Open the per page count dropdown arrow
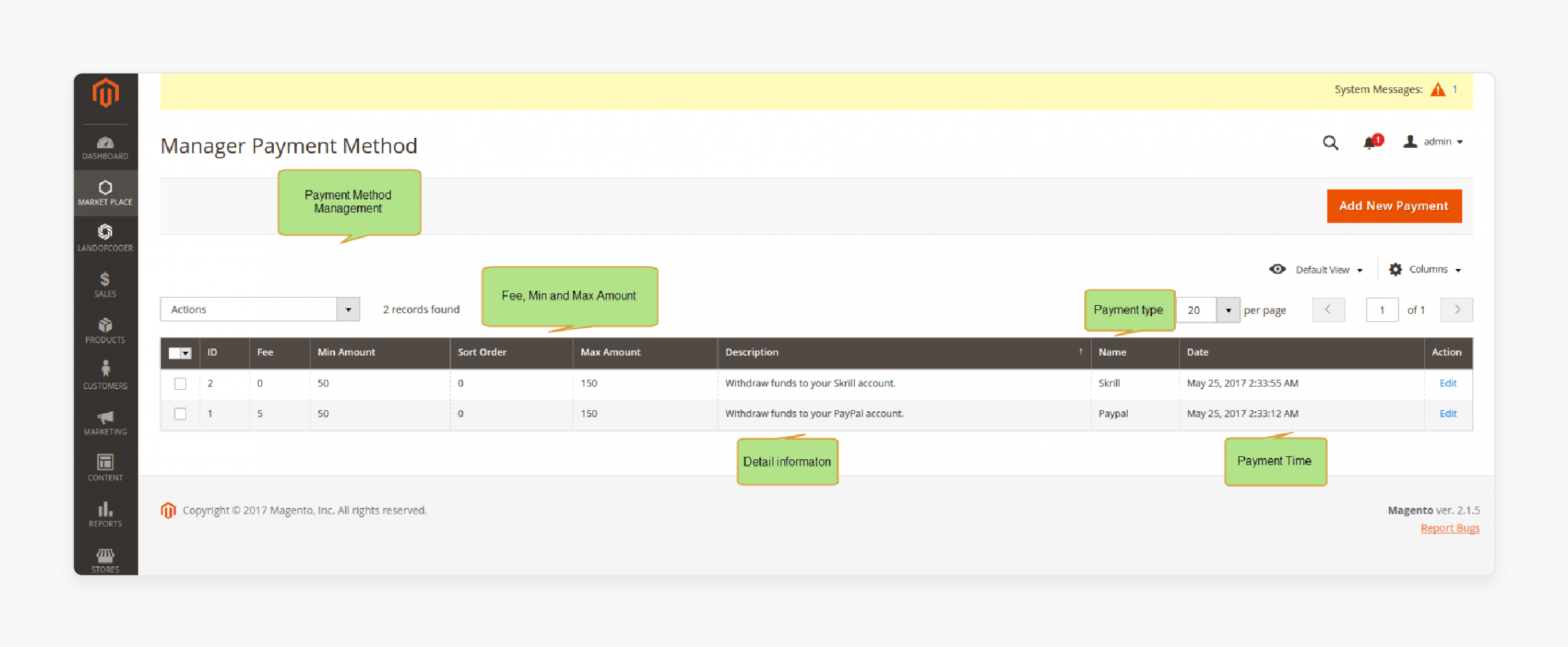Screen dimensions: 1568x647 1228,310
